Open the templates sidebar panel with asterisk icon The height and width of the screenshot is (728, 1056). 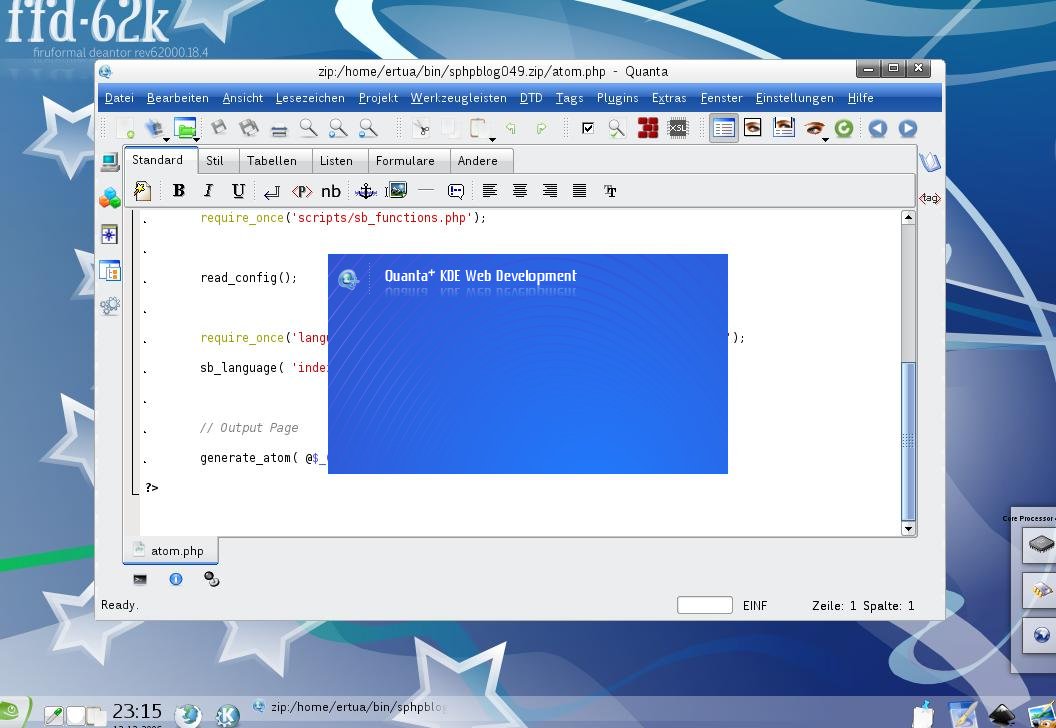(x=109, y=234)
